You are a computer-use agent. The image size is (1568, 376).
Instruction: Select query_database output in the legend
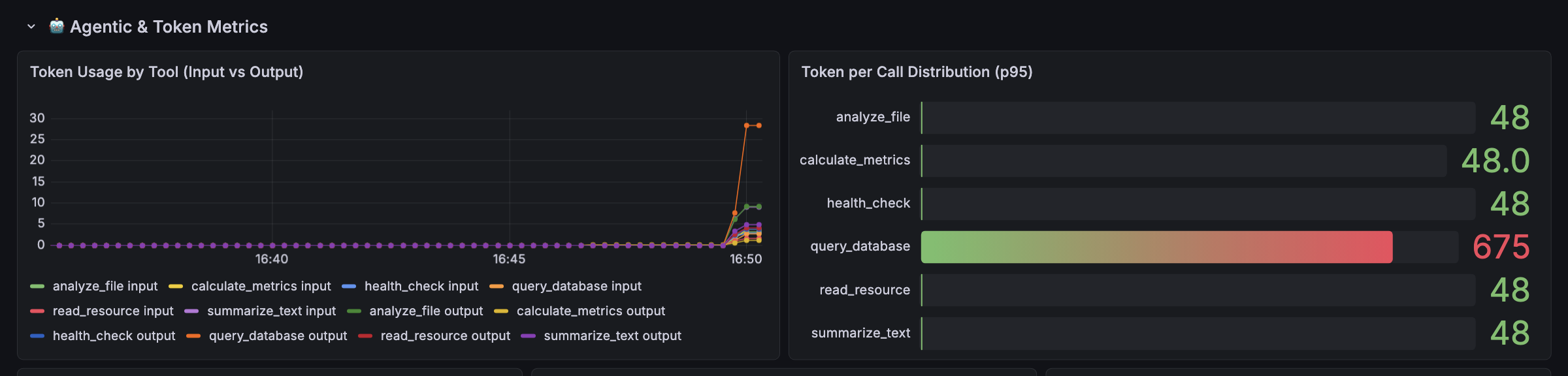(x=278, y=336)
